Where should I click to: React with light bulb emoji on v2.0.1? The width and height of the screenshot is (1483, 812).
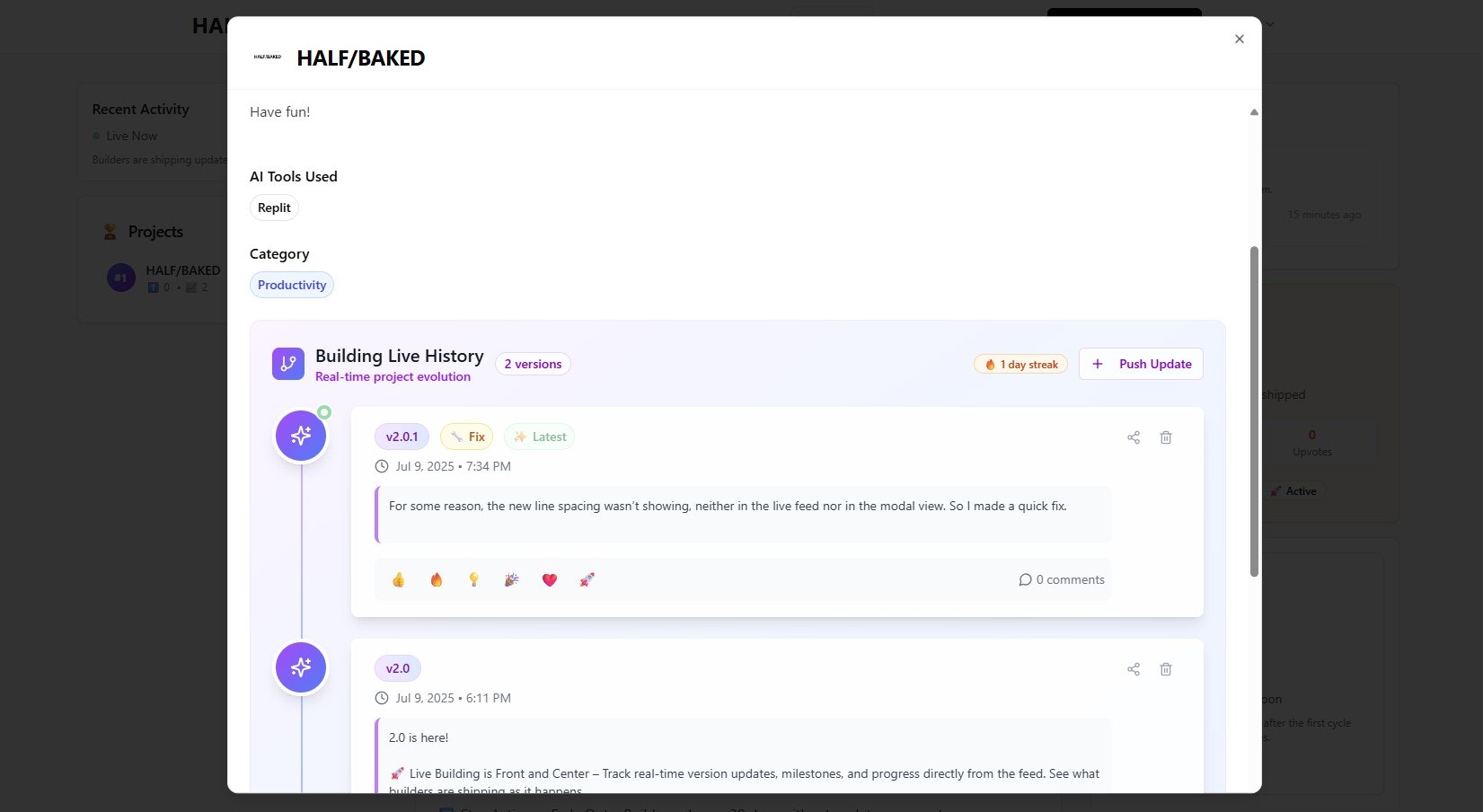pos(474,579)
